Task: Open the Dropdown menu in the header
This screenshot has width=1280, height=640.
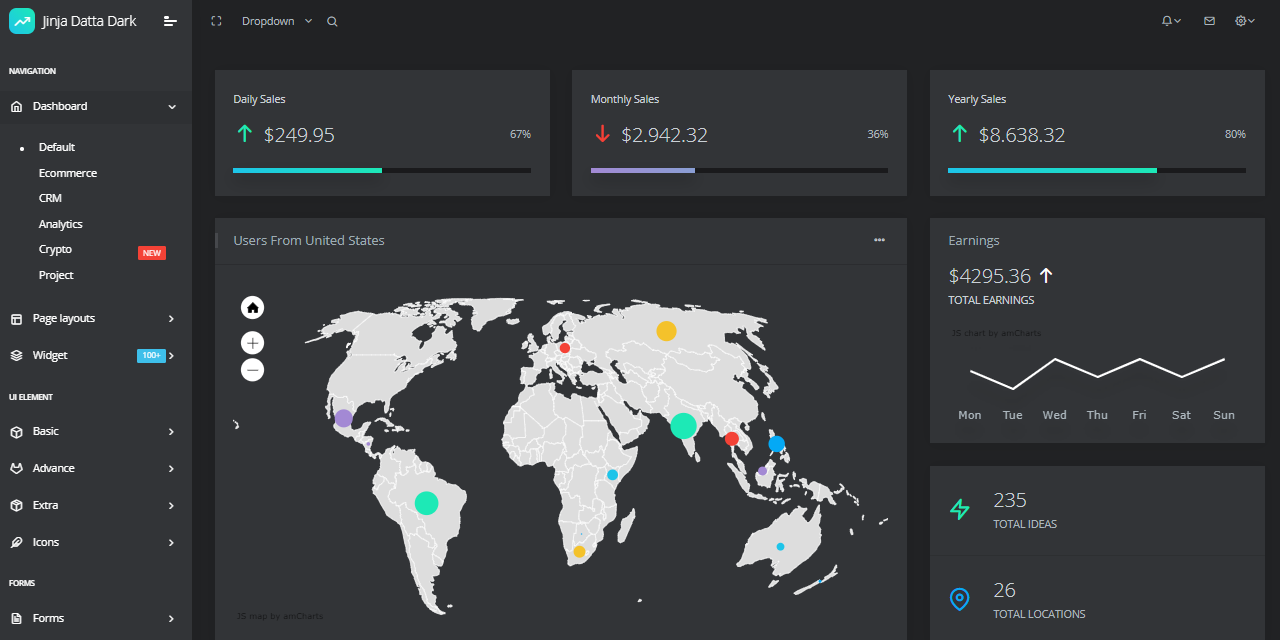Action: (x=275, y=20)
